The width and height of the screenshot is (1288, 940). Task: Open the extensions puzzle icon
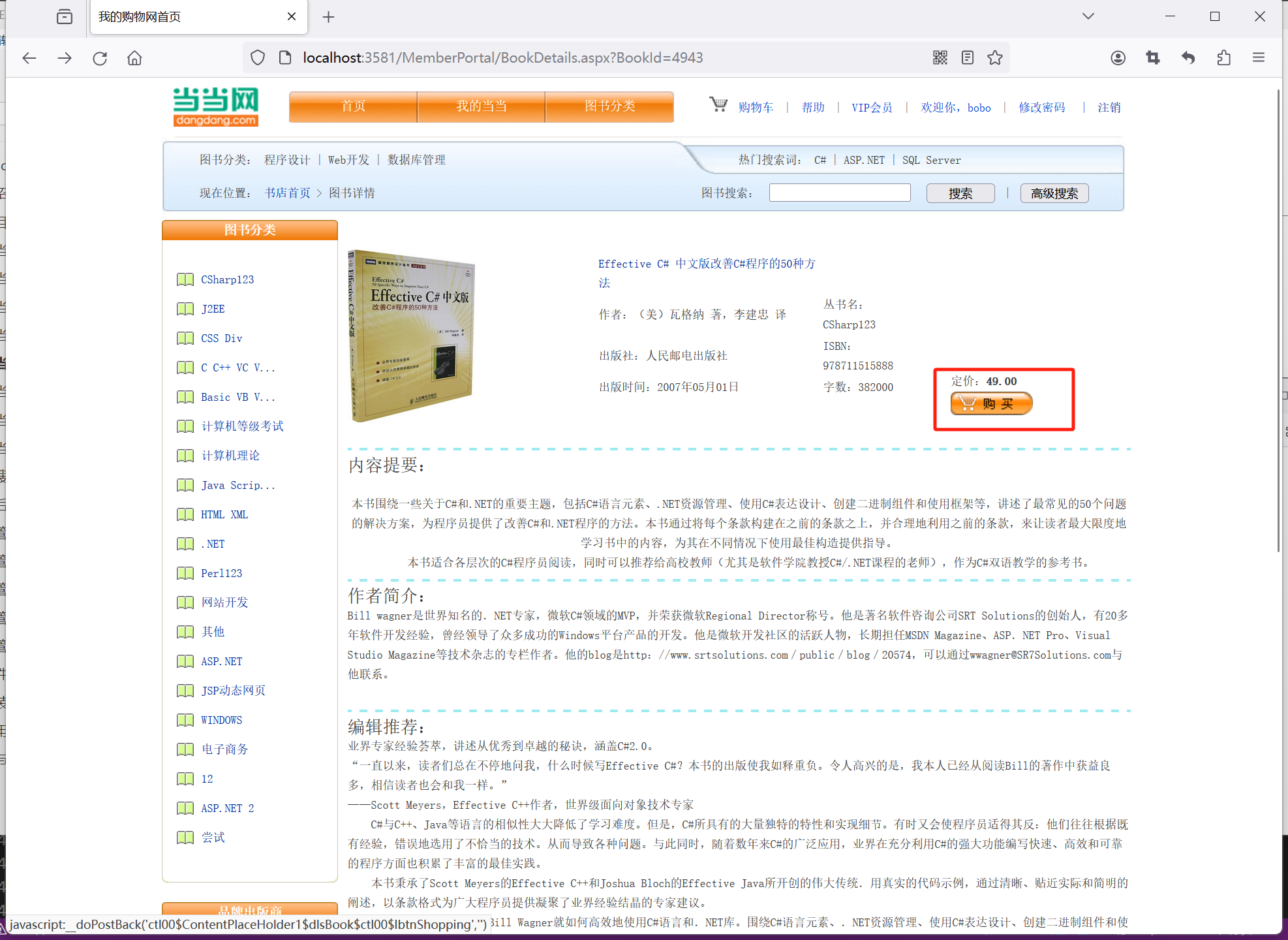(1223, 57)
